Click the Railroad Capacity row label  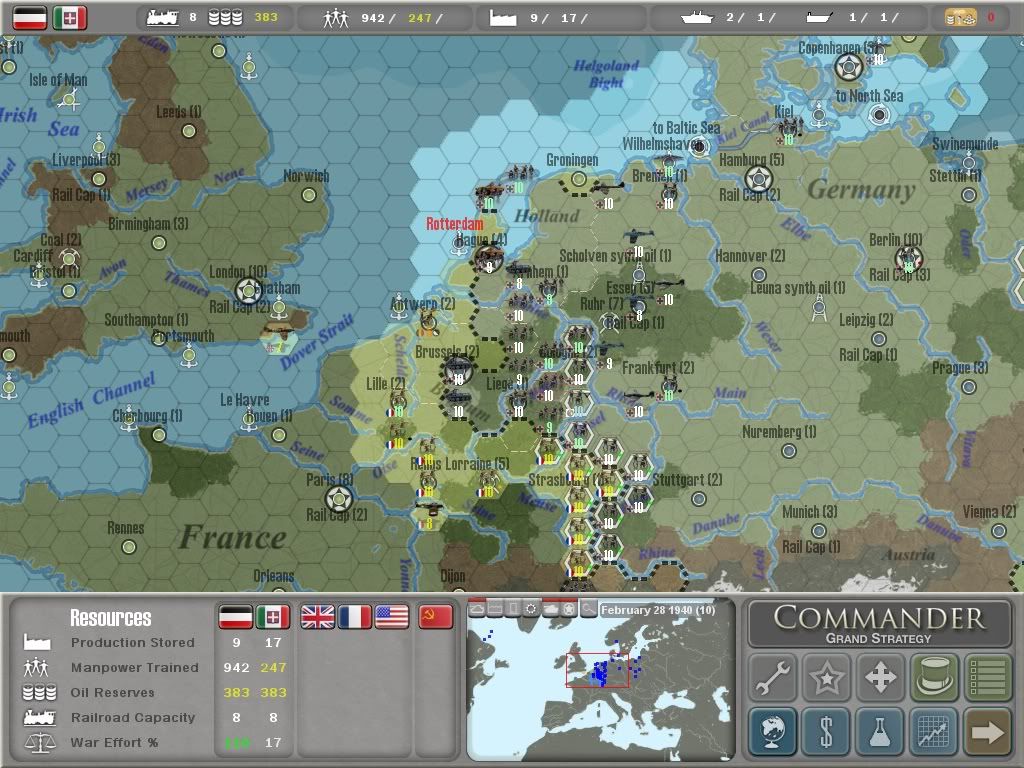[133, 717]
